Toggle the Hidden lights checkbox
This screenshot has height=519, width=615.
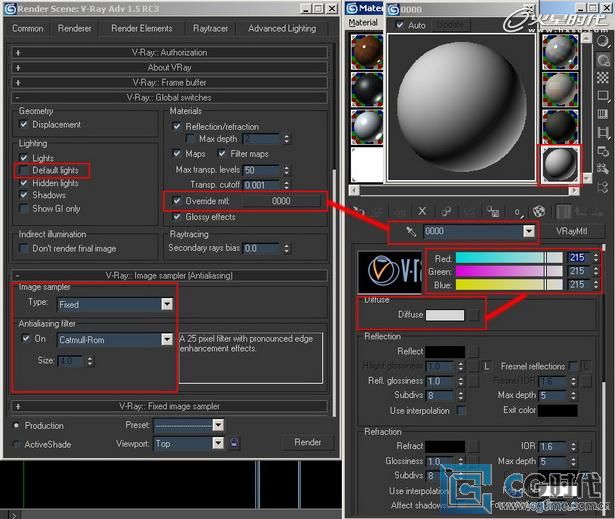[24, 183]
